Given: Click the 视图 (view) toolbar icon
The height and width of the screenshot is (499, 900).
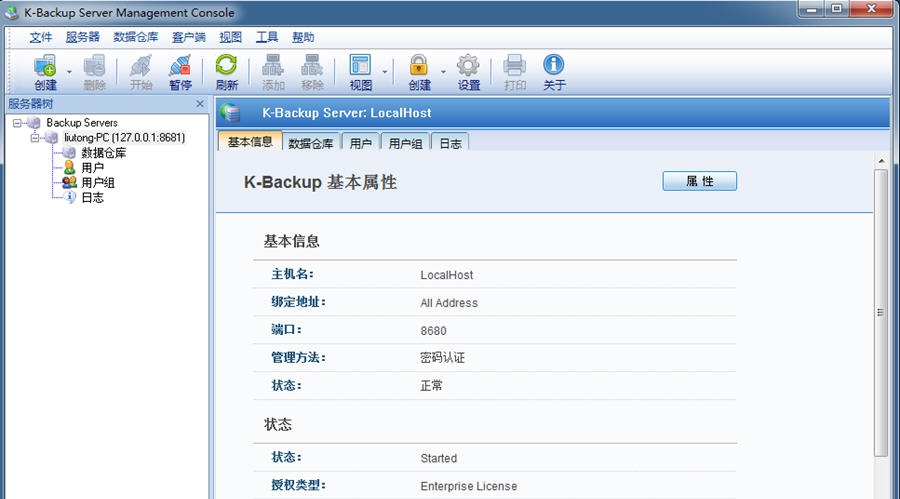Looking at the screenshot, I should pyautogui.click(x=360, y=72).
